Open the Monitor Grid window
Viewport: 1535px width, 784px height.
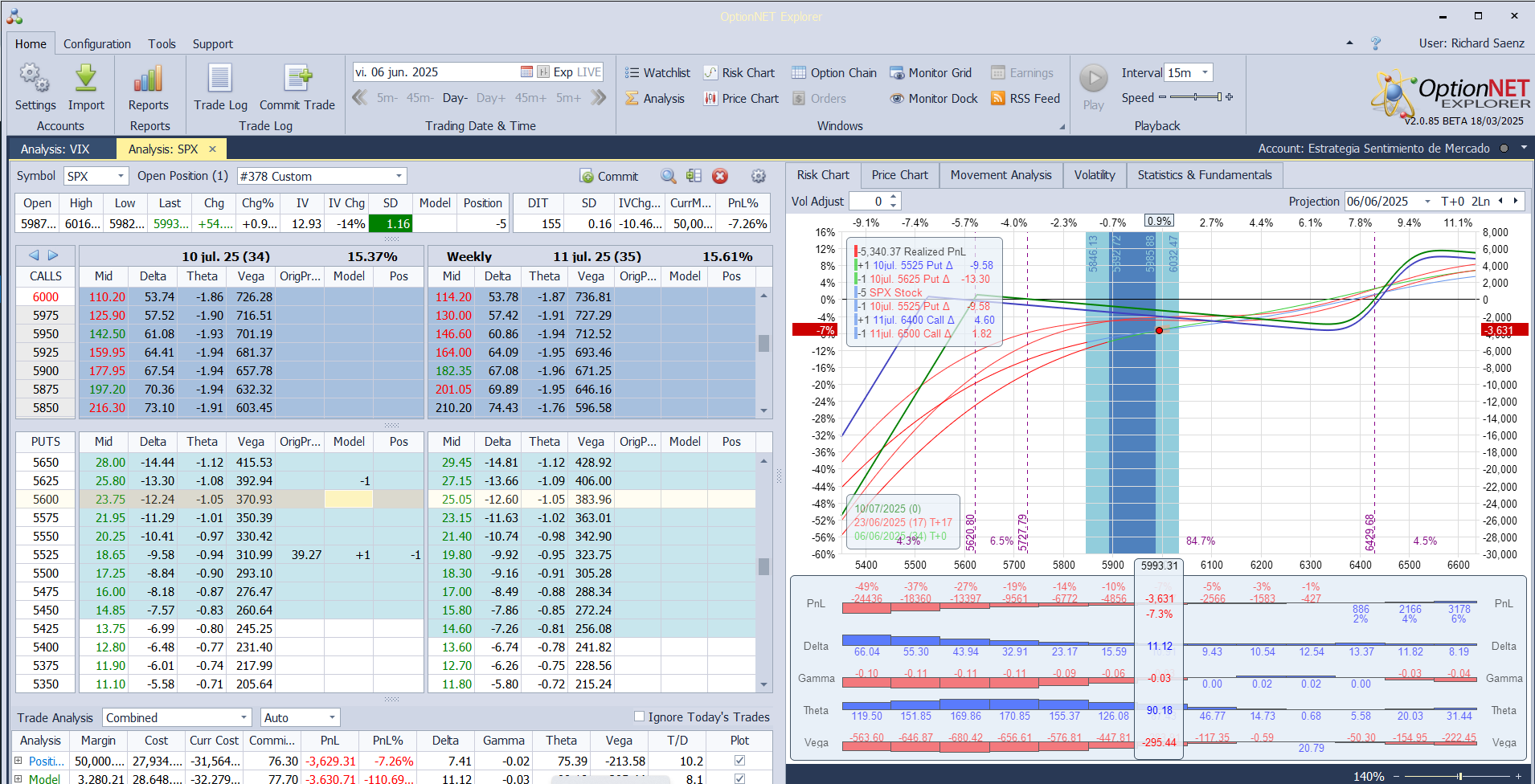point(931,72)
